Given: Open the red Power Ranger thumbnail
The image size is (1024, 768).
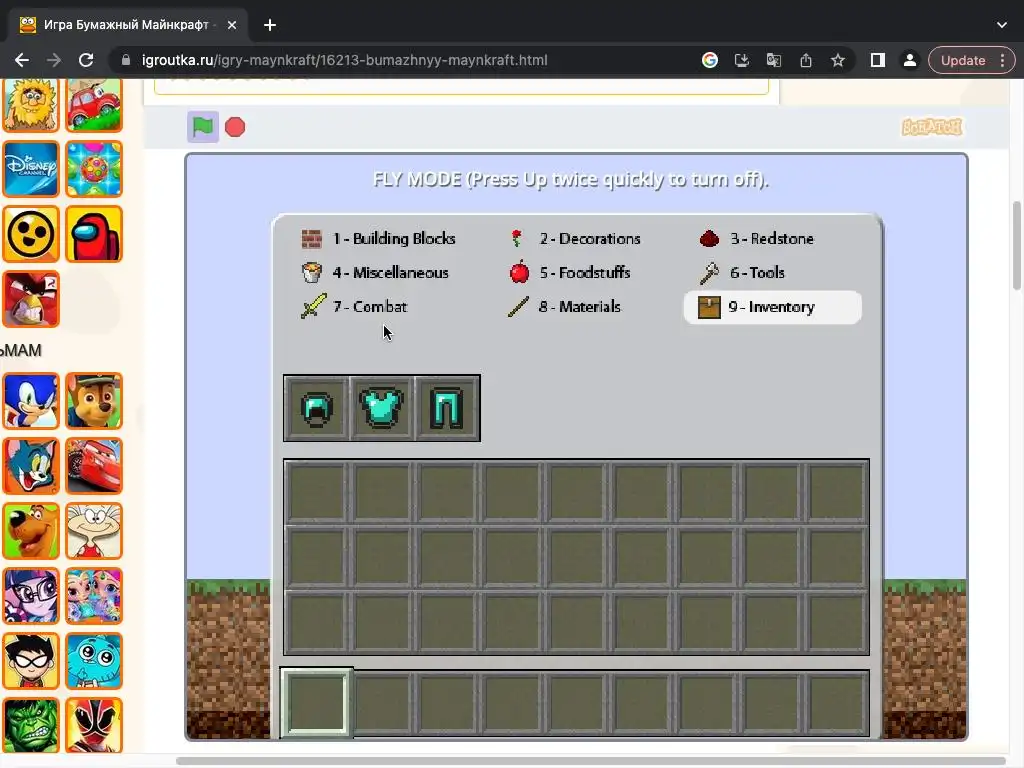Looking at the screenshot, I should [x=94, y=725].
